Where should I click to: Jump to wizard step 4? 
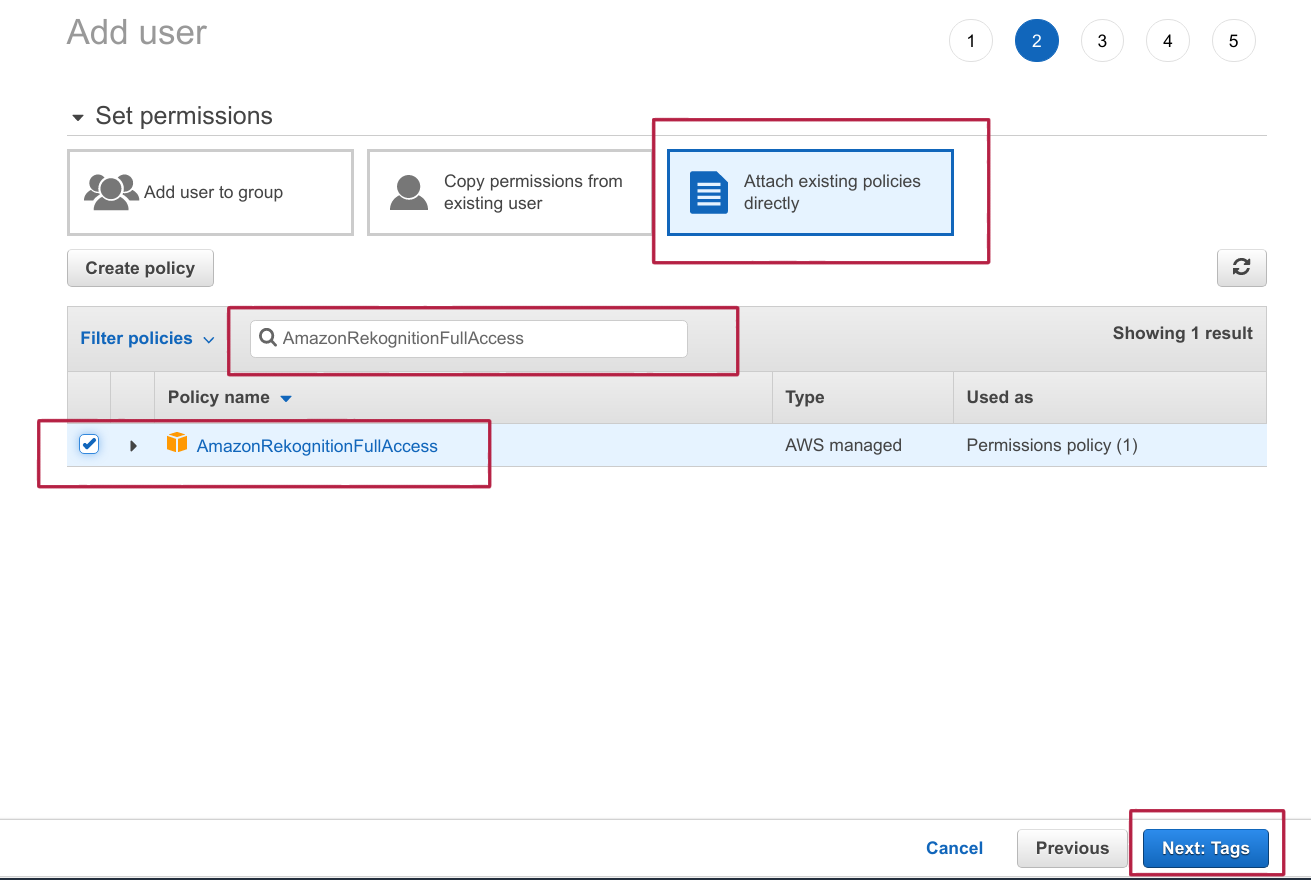pos(1168,41)
